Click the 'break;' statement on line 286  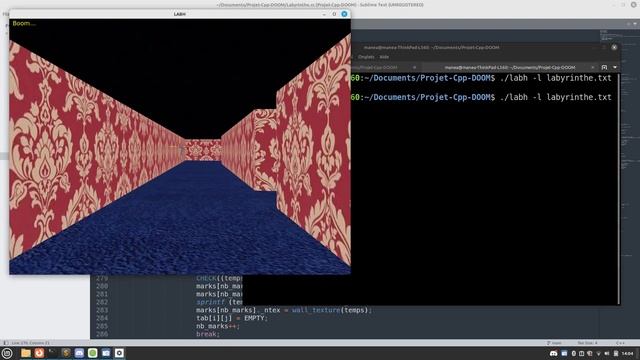(x=208, y=334)
